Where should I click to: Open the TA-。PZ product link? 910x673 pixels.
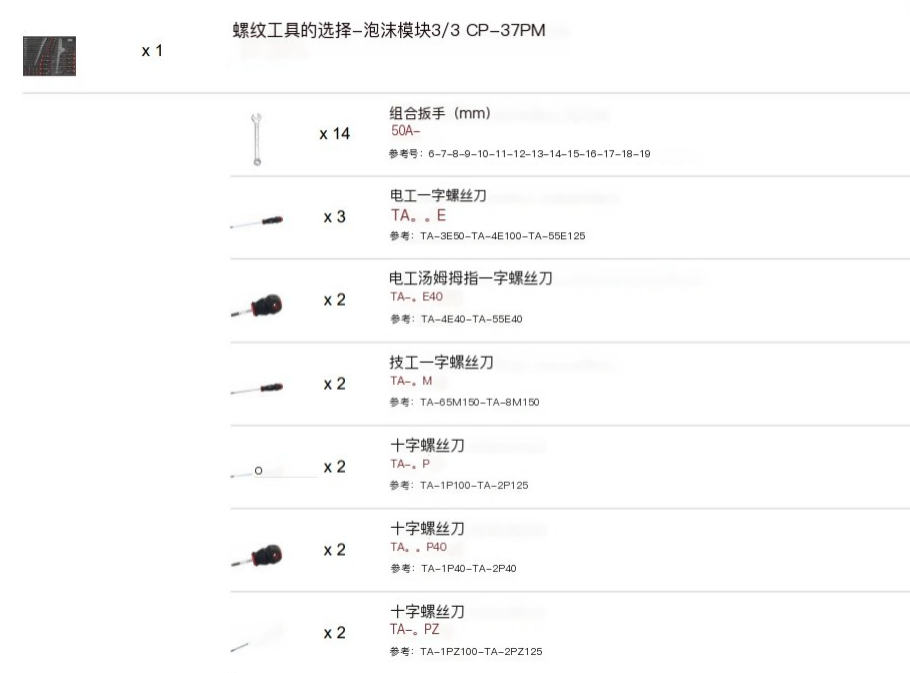pyautogui.click(x=414, y=629)
